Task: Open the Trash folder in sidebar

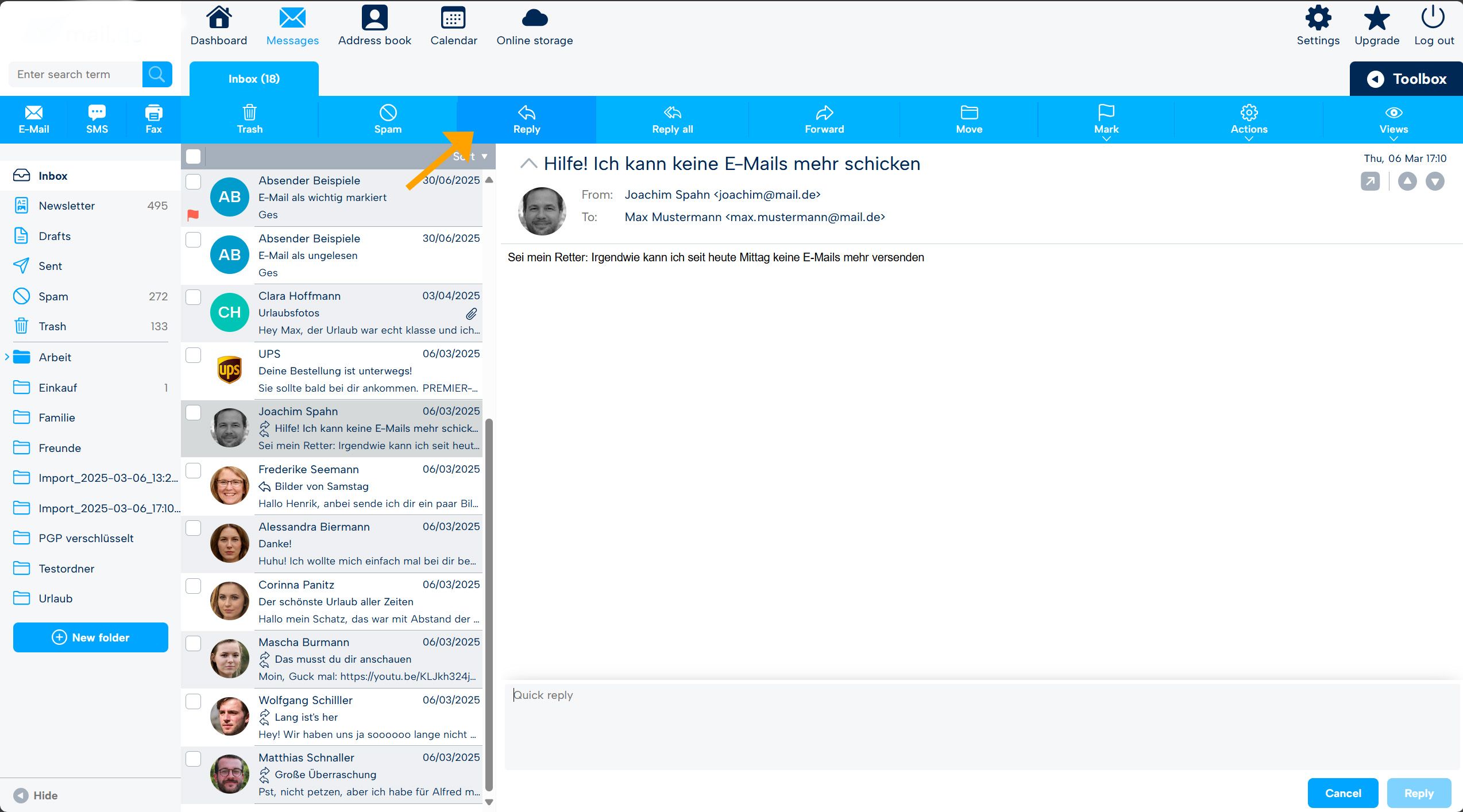Action: (x=90, y=326)
